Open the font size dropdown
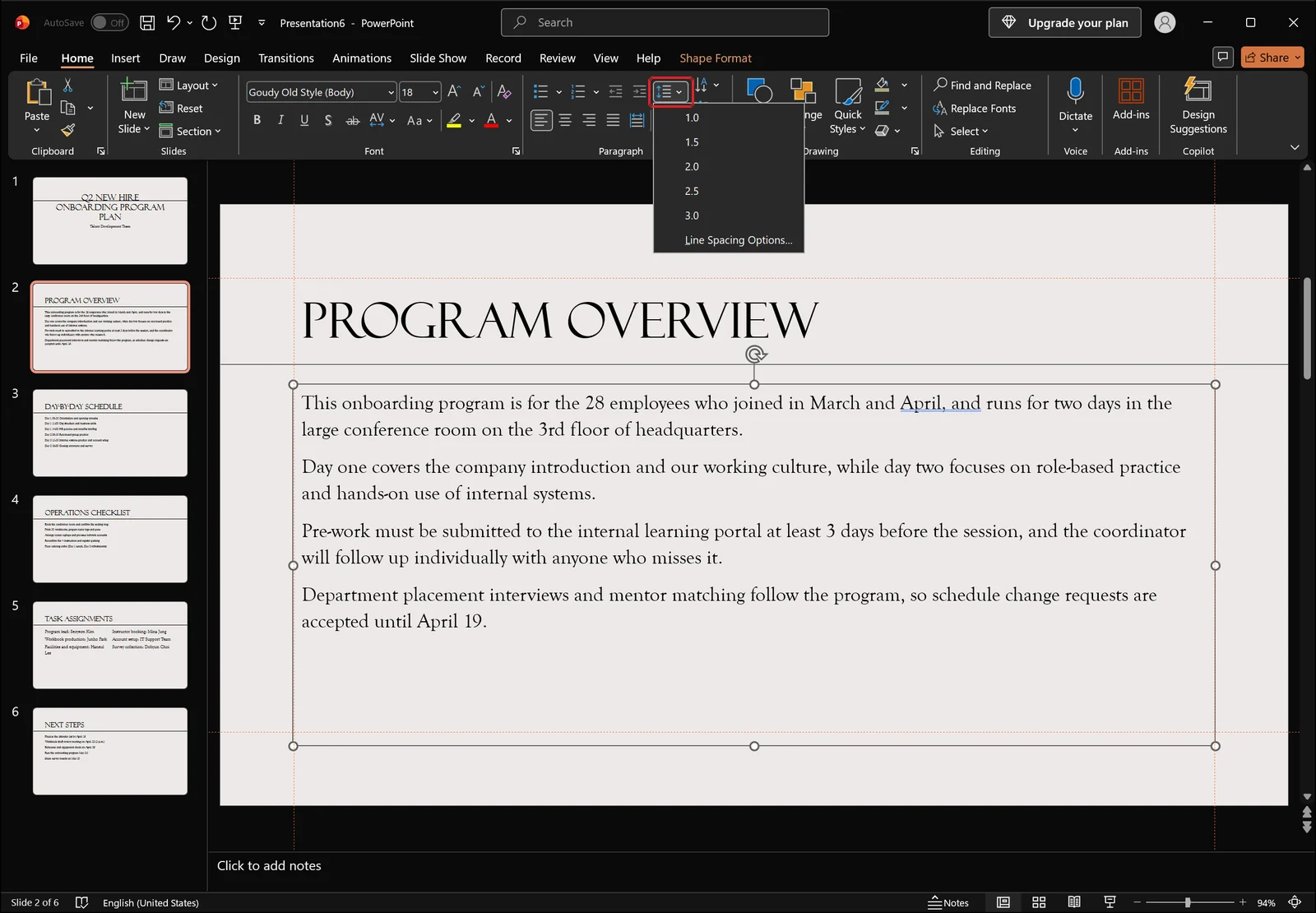Screen dimensions: 1316x913 435,92
